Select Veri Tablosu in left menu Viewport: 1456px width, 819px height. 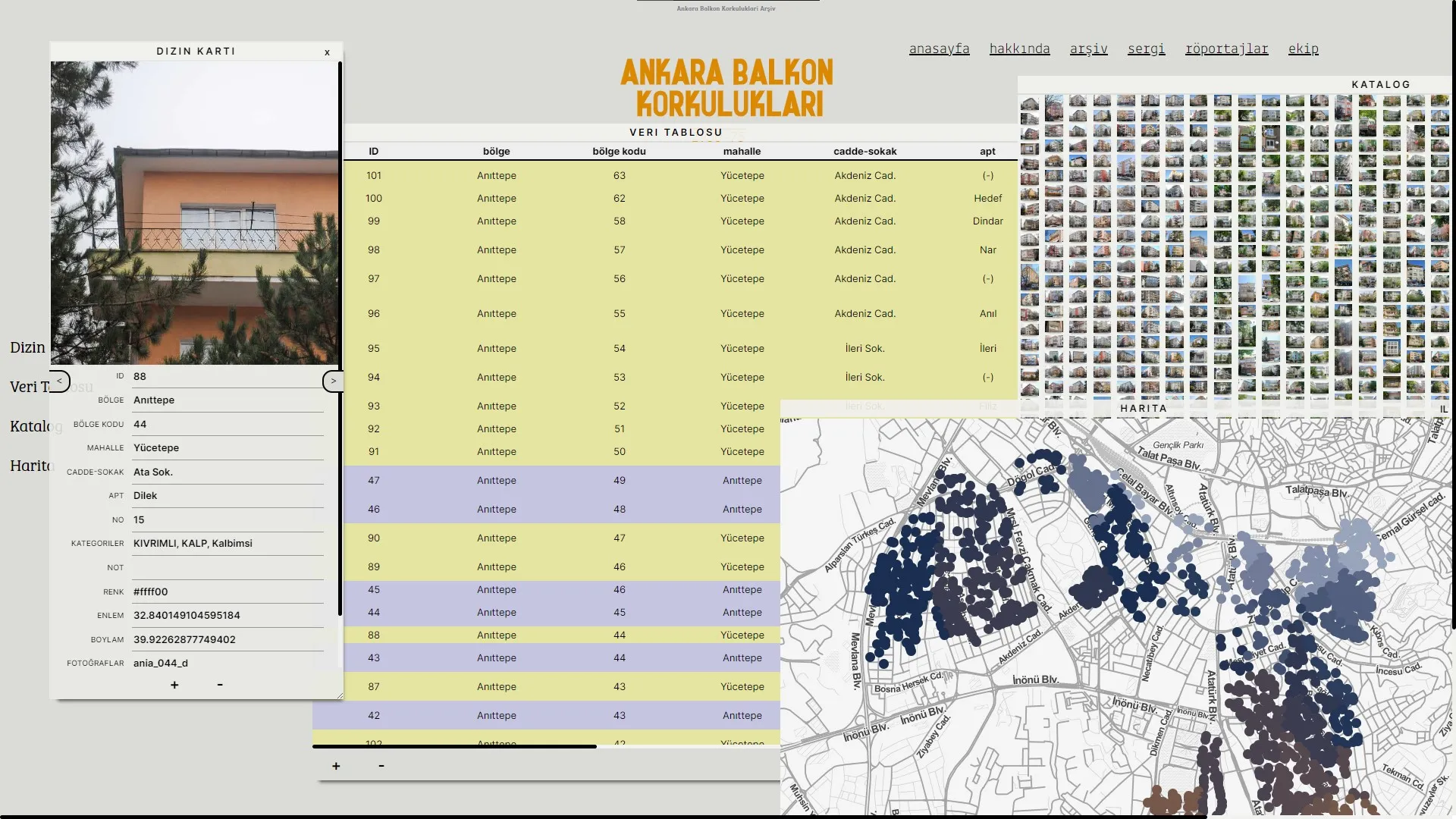coord(30,387)
